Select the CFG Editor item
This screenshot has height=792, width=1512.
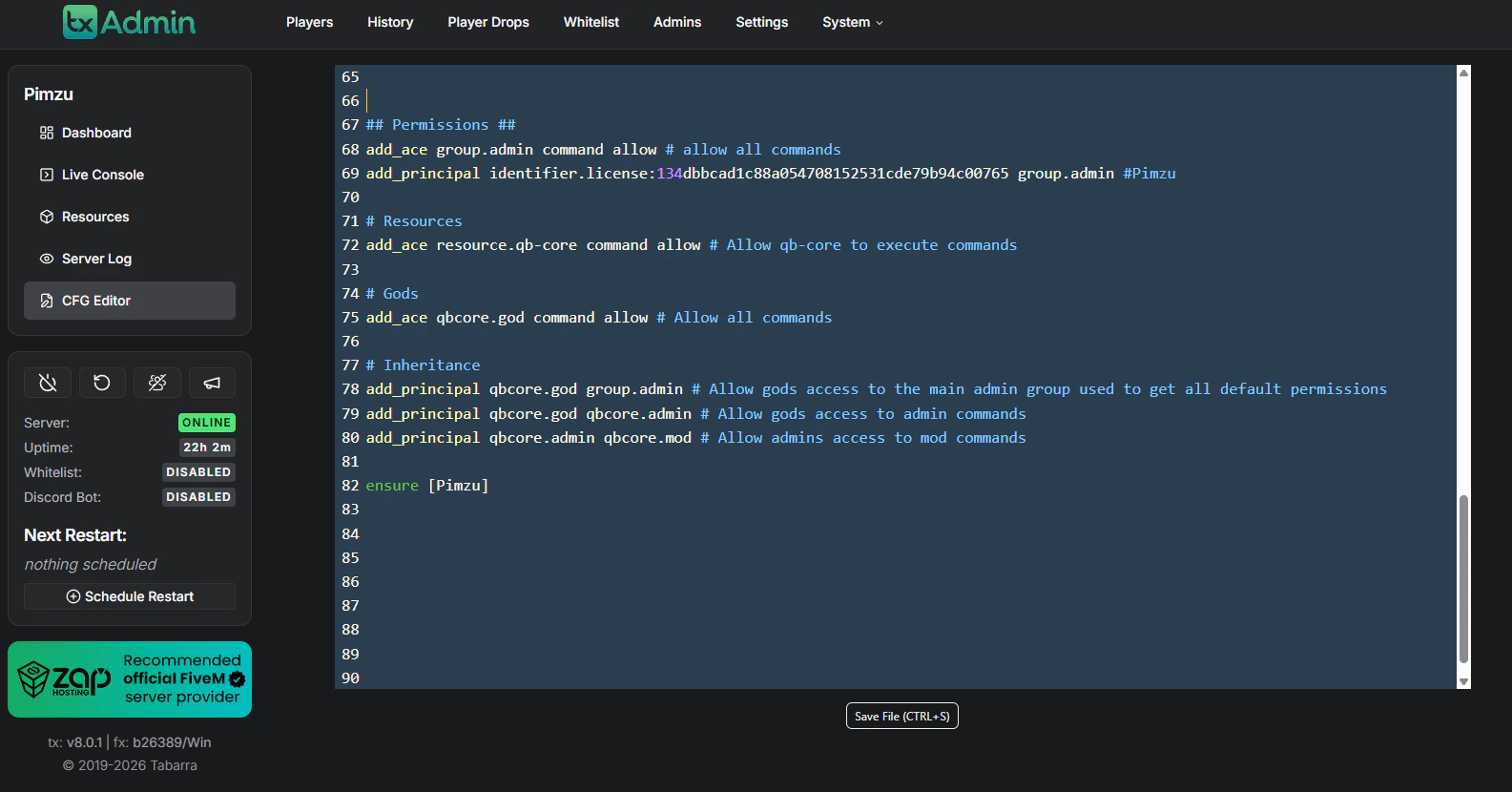(130, 301)
